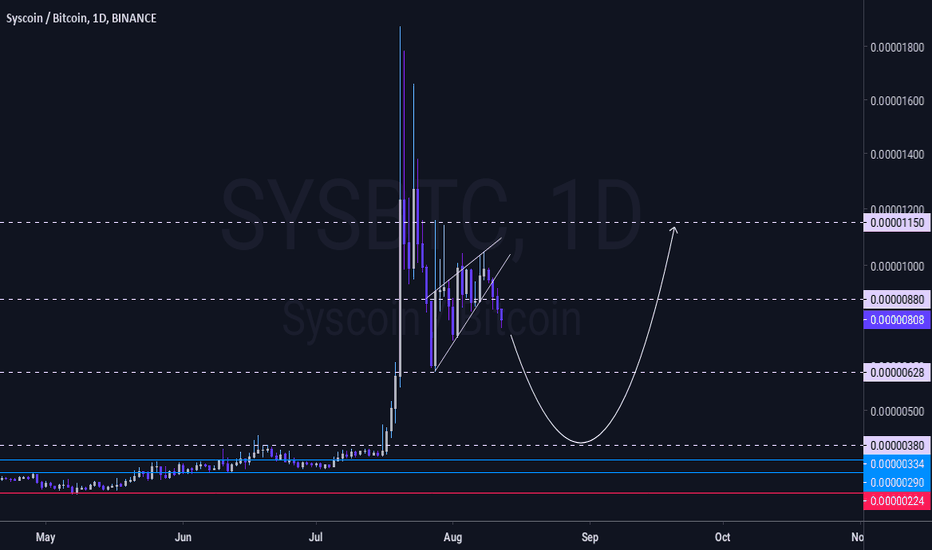This screenshot has width=932, height=550.
Task: Click the 0.00001600 axis value
Action: click(897, 101)
